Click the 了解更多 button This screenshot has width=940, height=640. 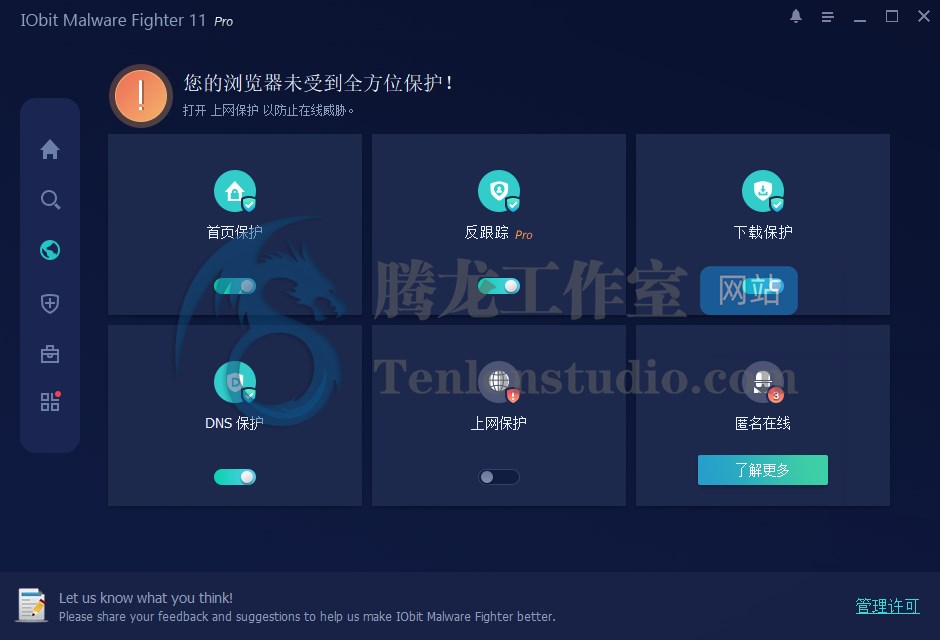(763, 470)
